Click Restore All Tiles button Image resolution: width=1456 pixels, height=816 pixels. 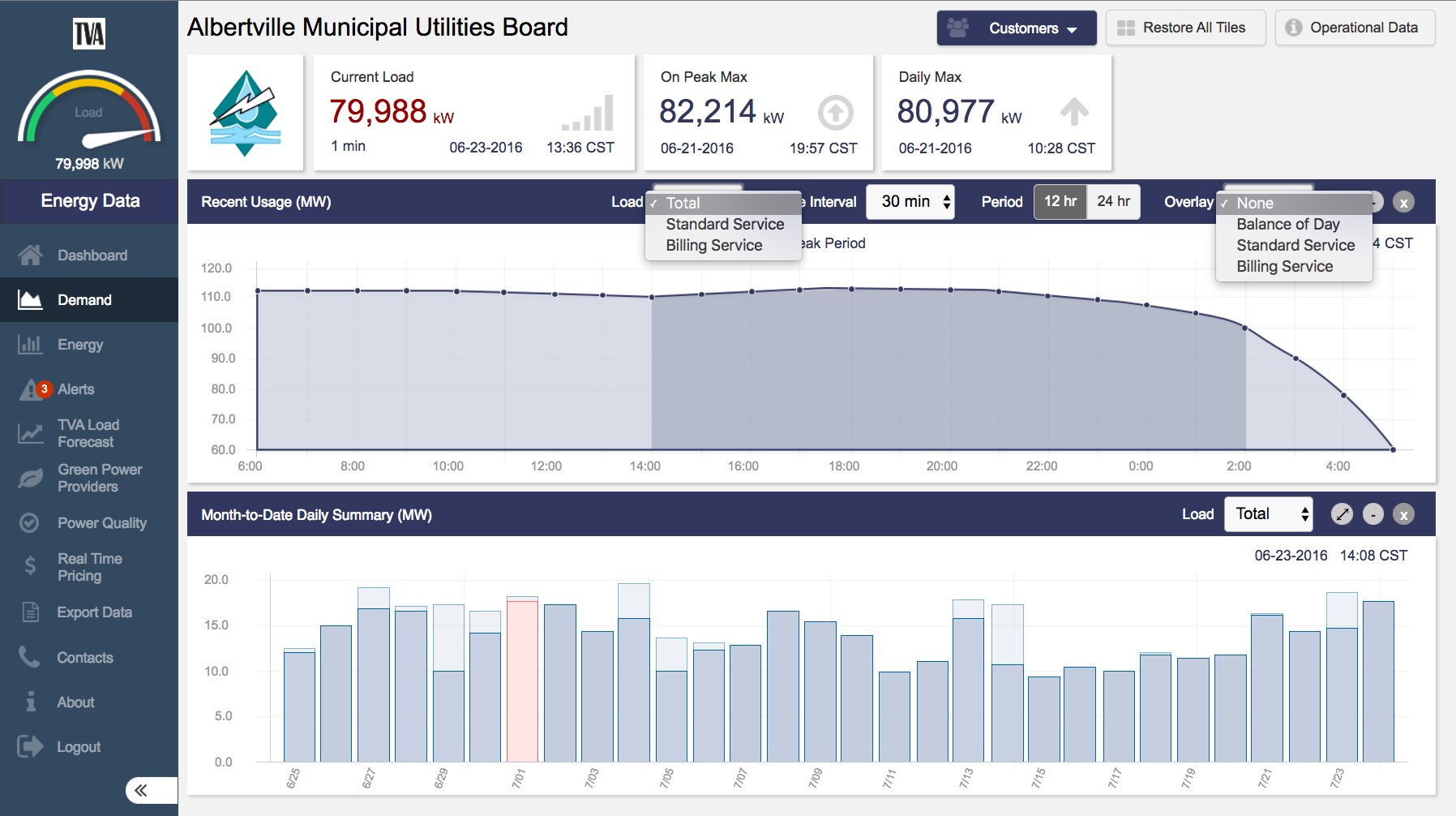point(1185,28)
